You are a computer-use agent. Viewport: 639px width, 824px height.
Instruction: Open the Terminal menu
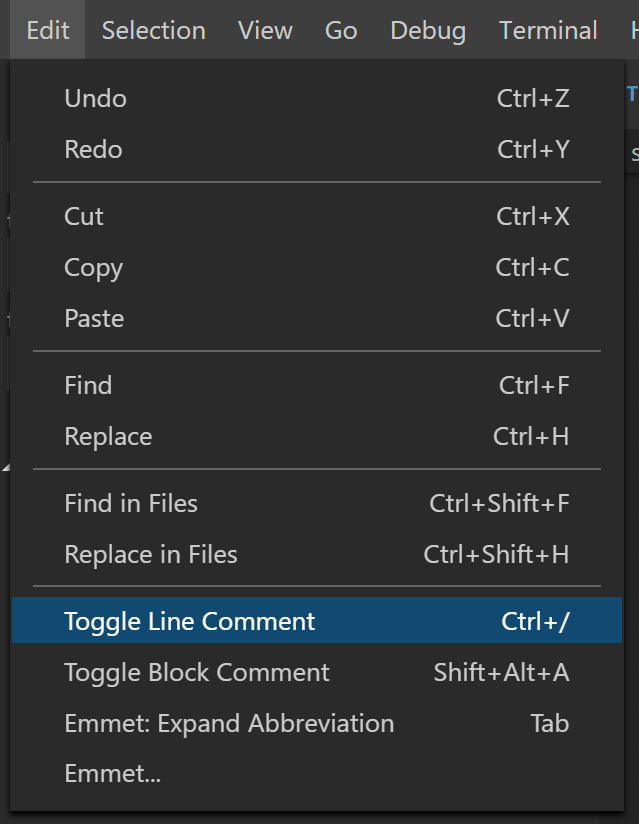tap(548, 30)
